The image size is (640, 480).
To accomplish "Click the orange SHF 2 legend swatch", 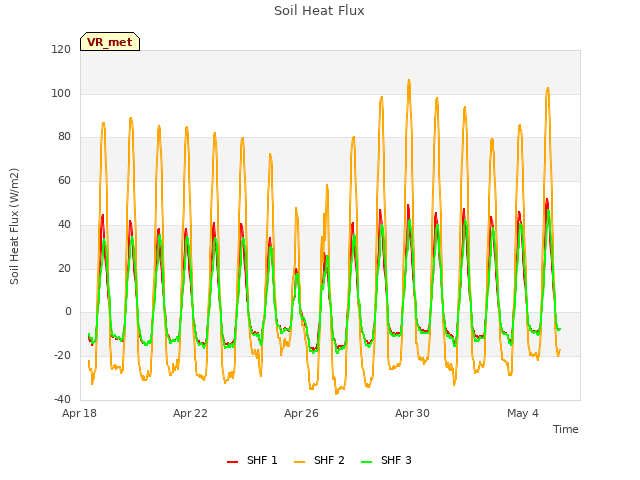I will [x=299, y=462].
